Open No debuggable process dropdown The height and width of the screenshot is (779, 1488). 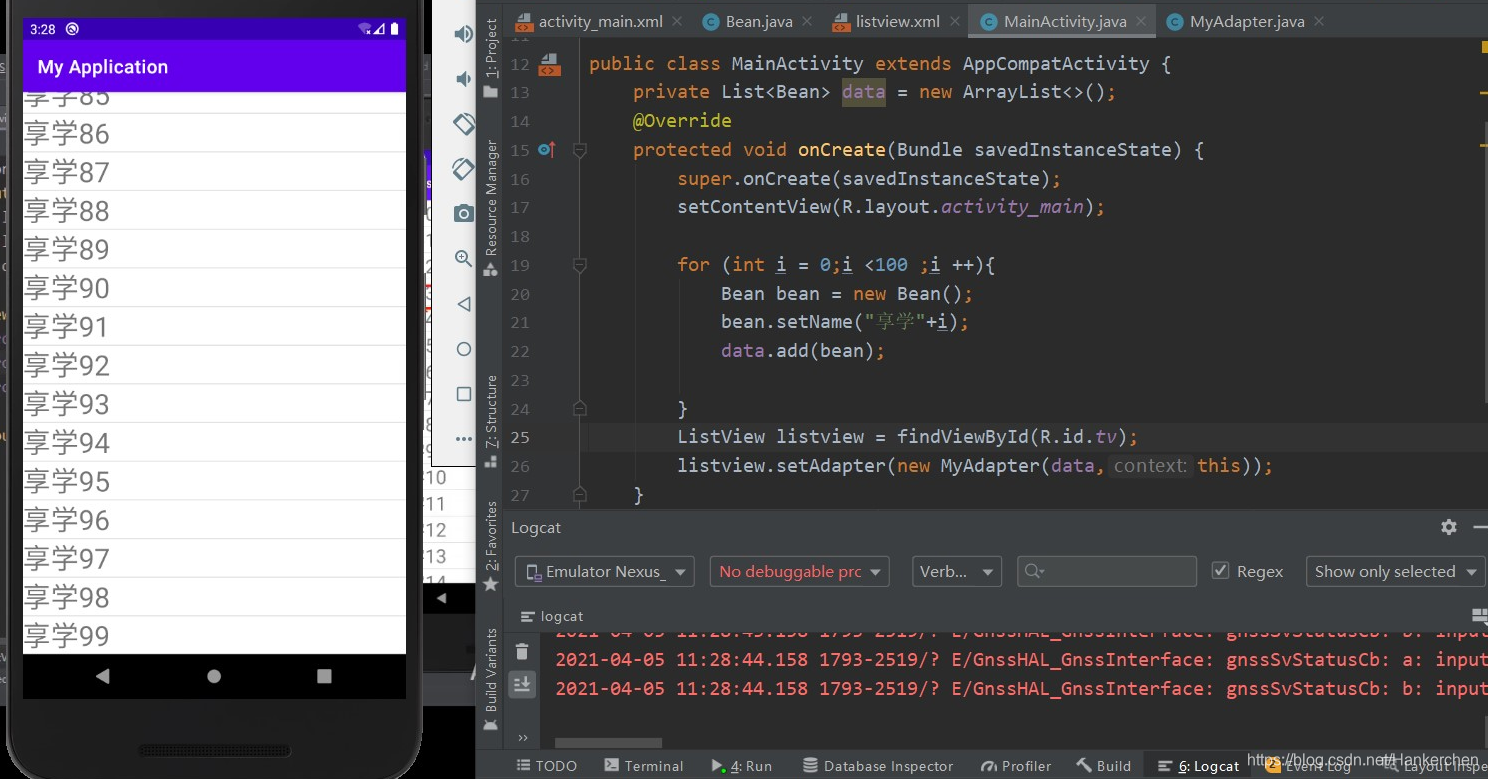[x=799, y=572]
